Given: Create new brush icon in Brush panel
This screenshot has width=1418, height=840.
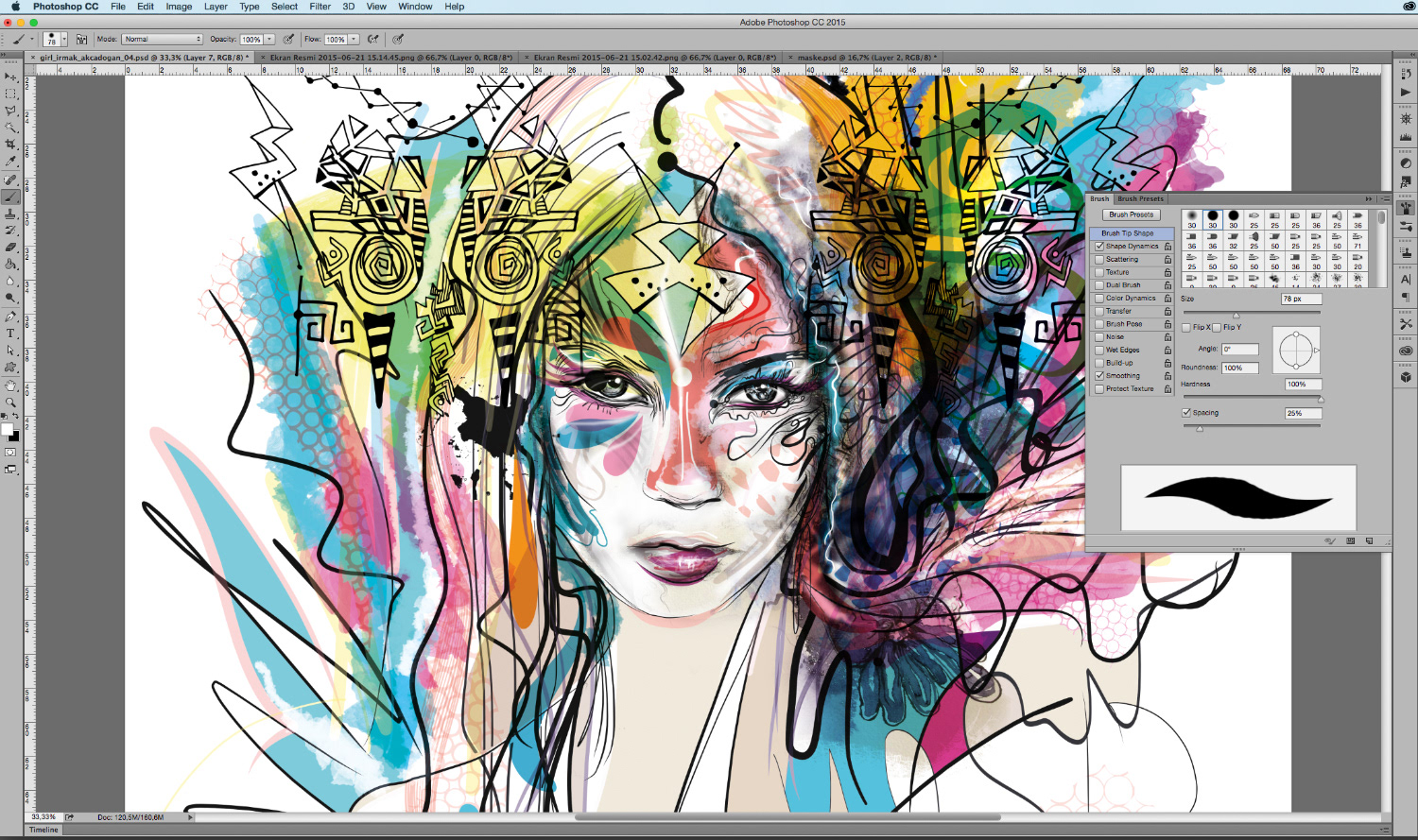Looking at the screenshot, I should pos(1369,541).
